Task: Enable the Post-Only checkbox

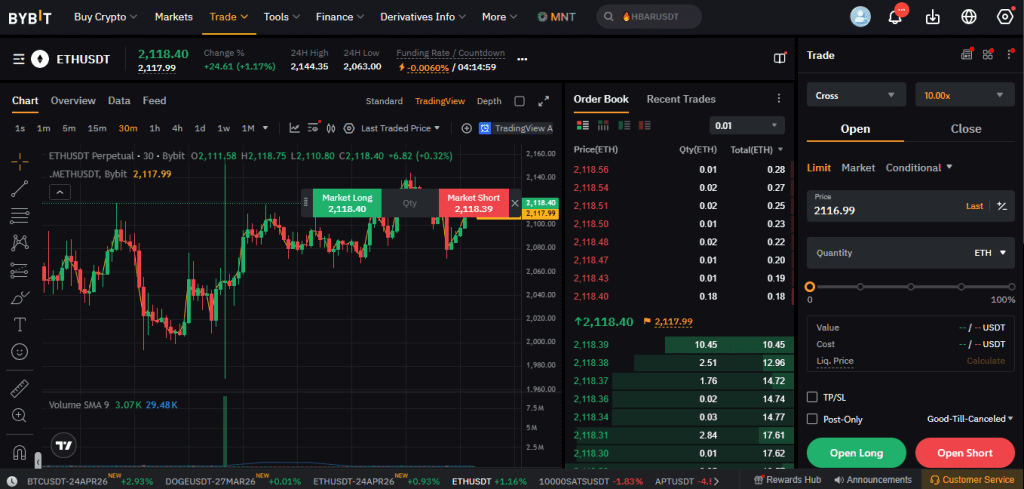Action: point(812,419)
